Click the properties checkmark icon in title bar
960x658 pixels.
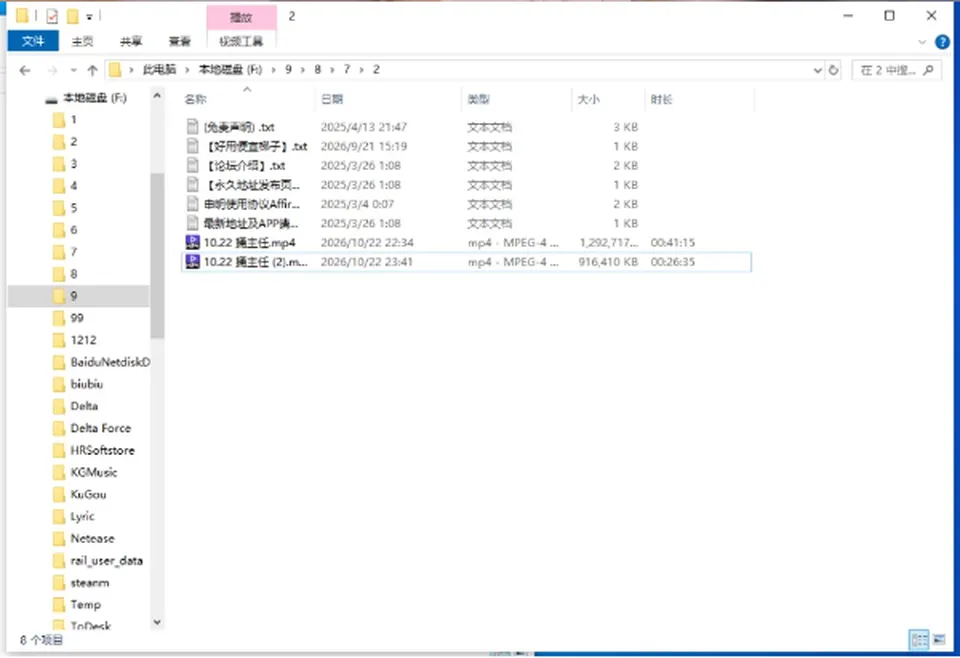52,17
